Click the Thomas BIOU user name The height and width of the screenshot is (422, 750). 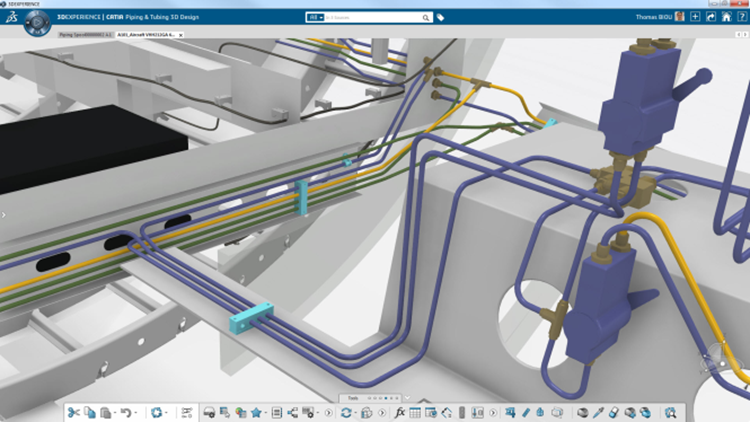pos(656,17)
